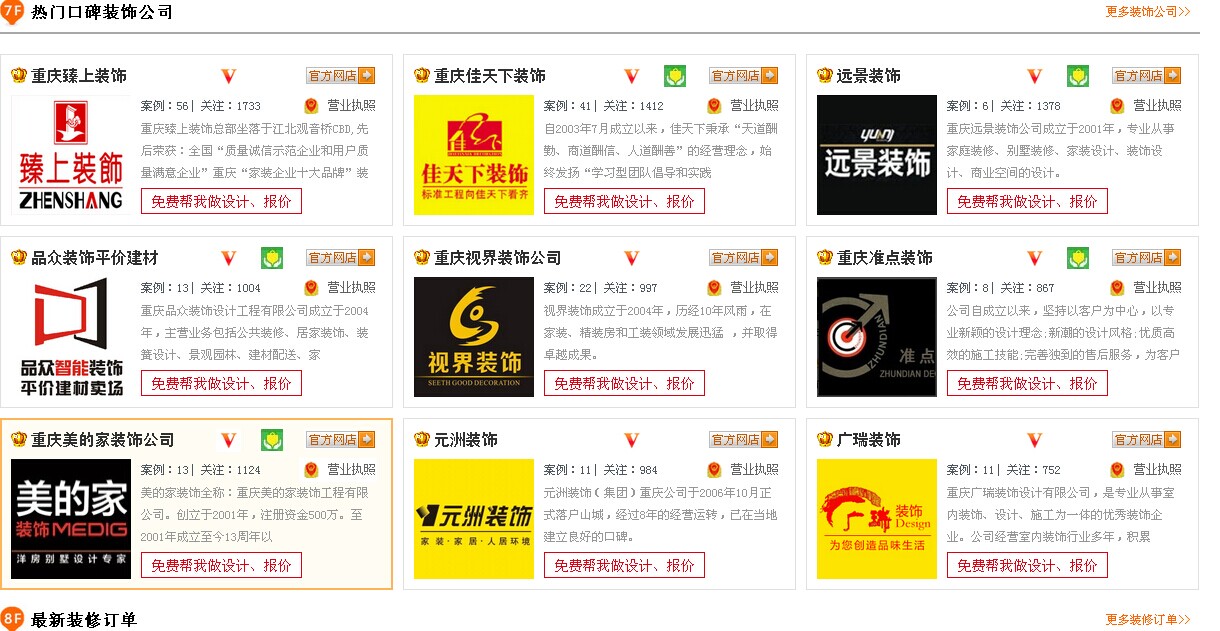Click the trophy icon before 广瑞装饰
Screen dimensions: 1220x631
click(825, 440)
